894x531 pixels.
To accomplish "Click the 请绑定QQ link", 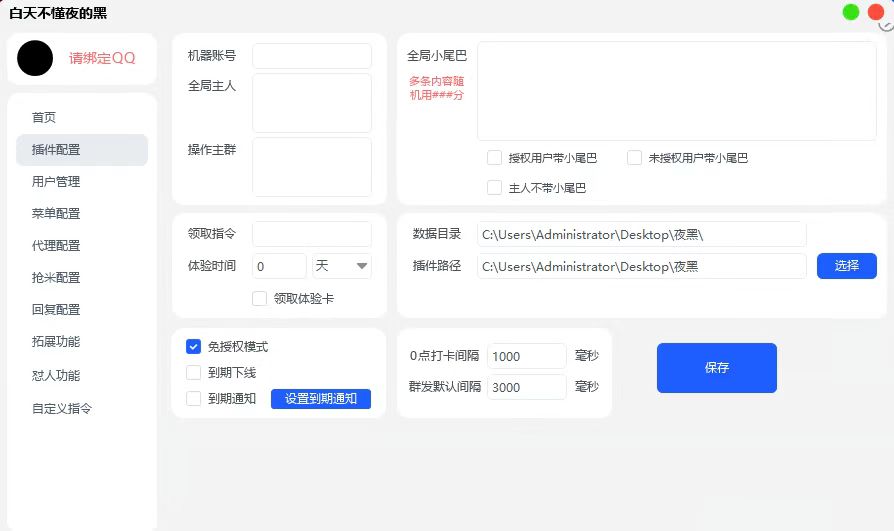I will [102, 58].
